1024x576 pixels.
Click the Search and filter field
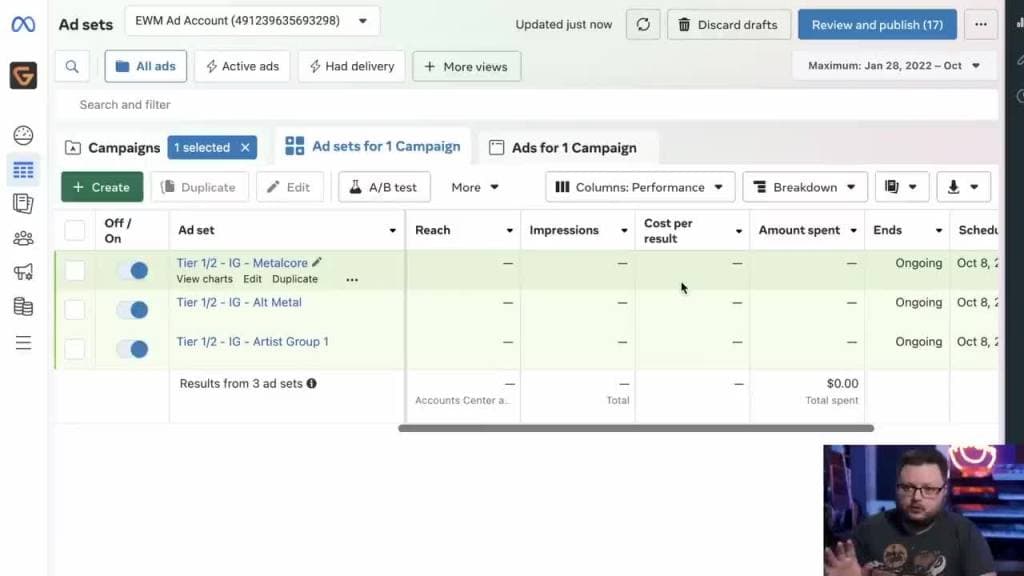(x=526, y=104)
